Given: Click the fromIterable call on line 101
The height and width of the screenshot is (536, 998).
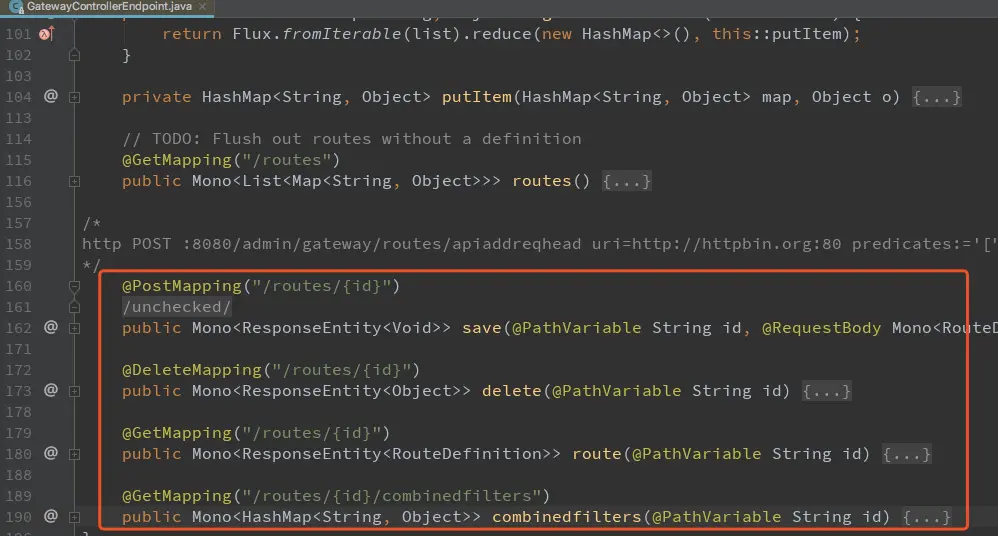Looking at the screenshot, I should point(342,34).
